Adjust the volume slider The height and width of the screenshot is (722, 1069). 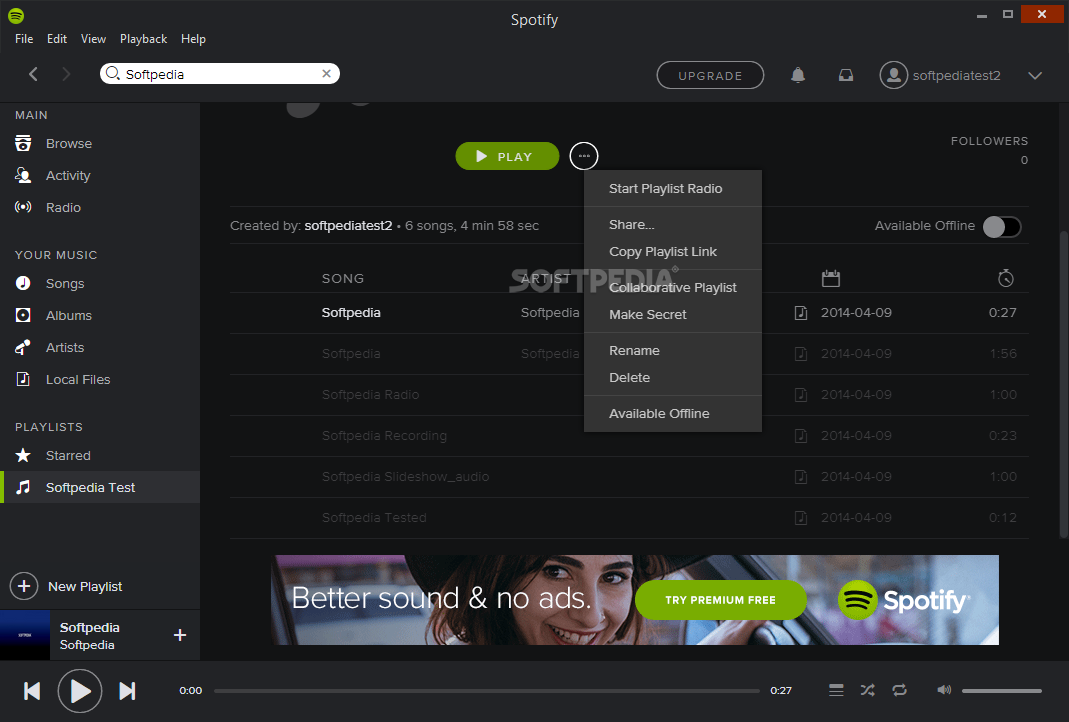point(1002,691)
